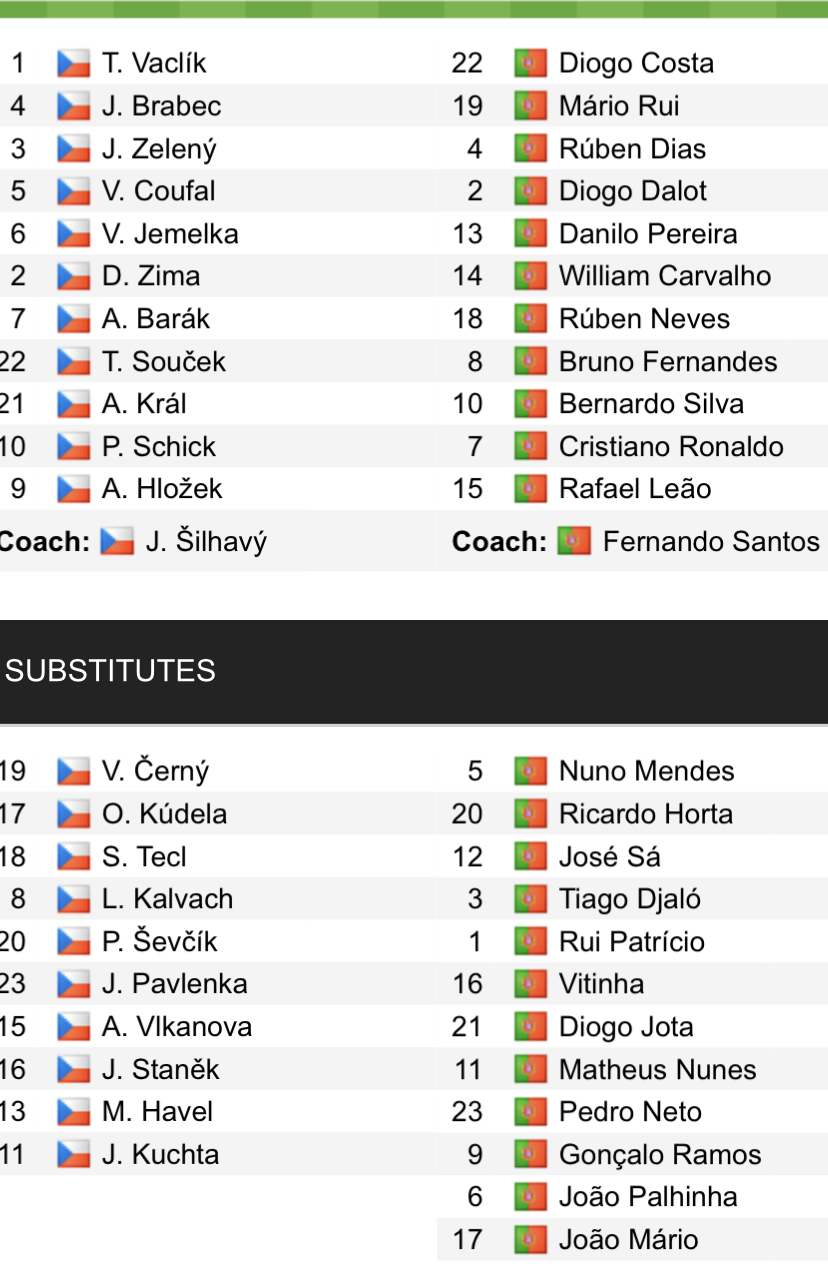
Task: Select substitute Diogo Jota
Action: click(x=626, y=1027)
